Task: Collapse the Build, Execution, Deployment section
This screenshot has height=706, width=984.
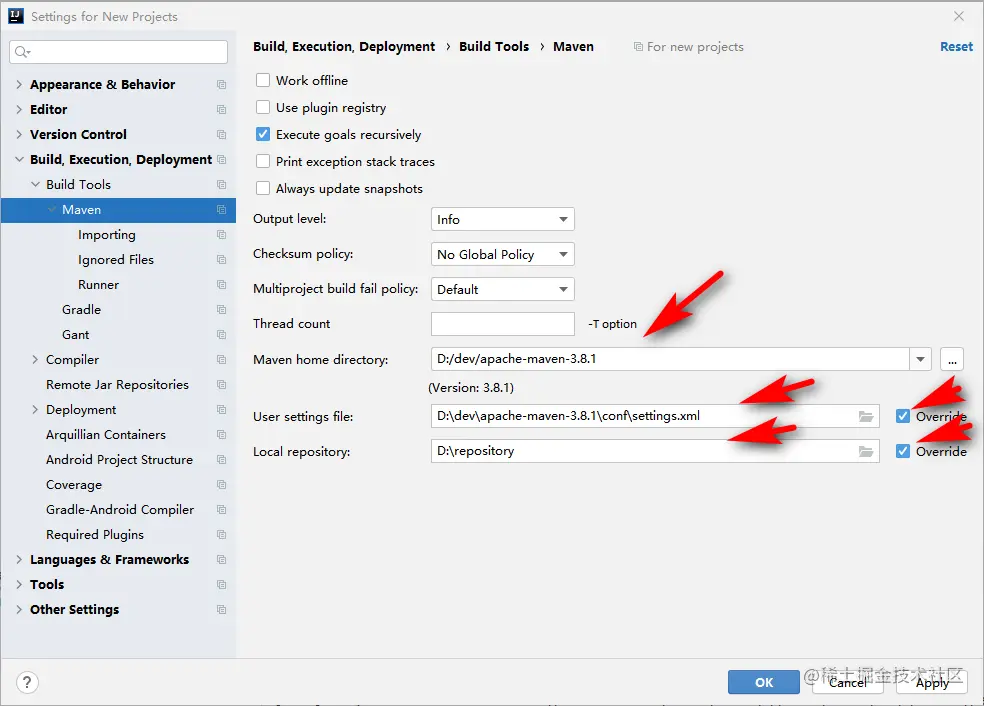Action: point(19,159)
